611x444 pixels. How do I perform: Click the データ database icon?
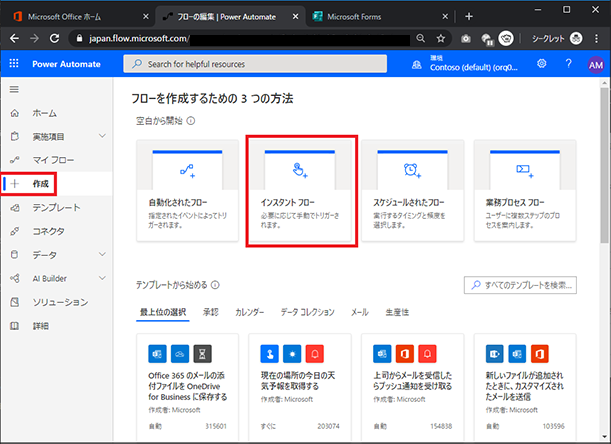14,255
